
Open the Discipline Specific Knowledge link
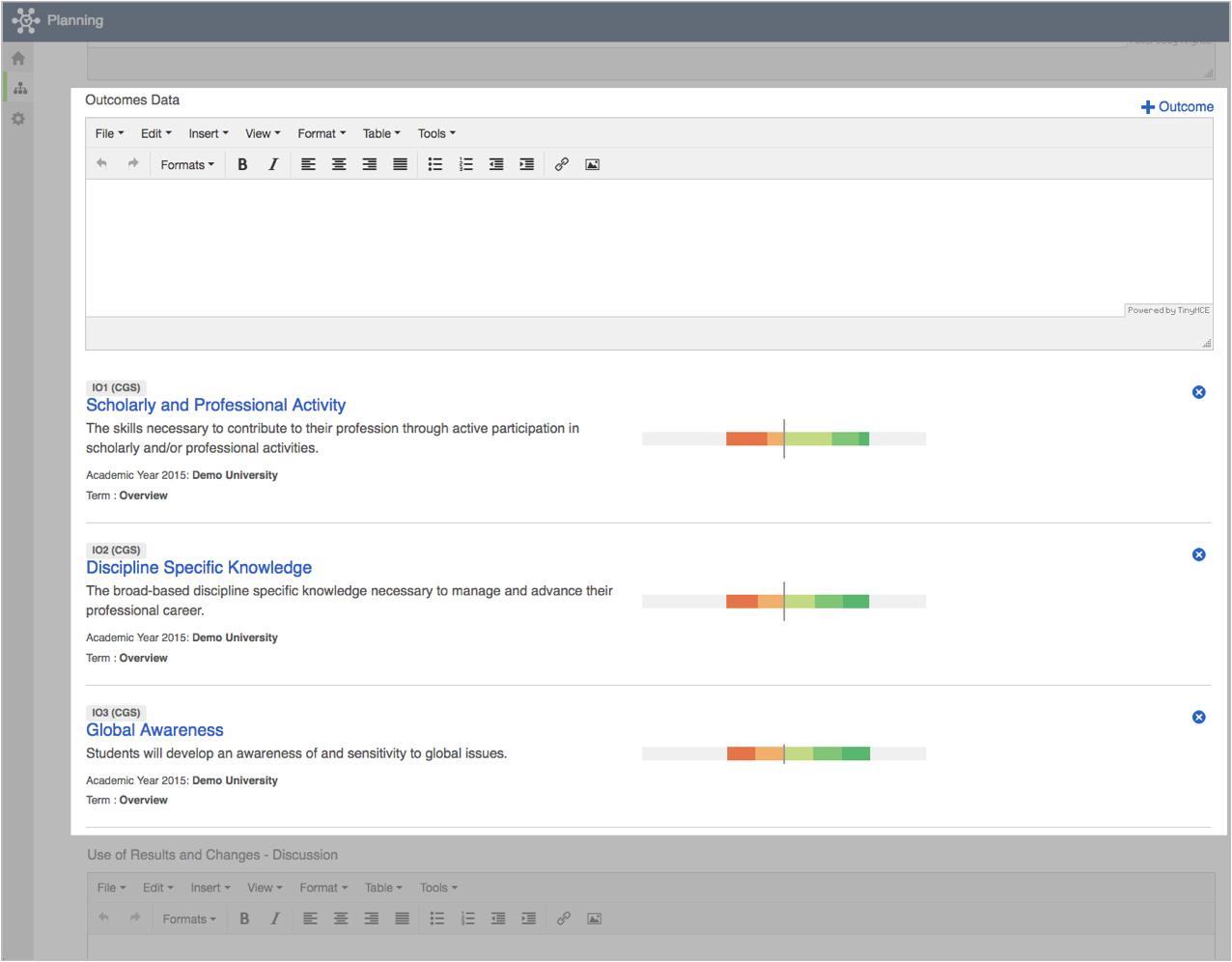199,568
